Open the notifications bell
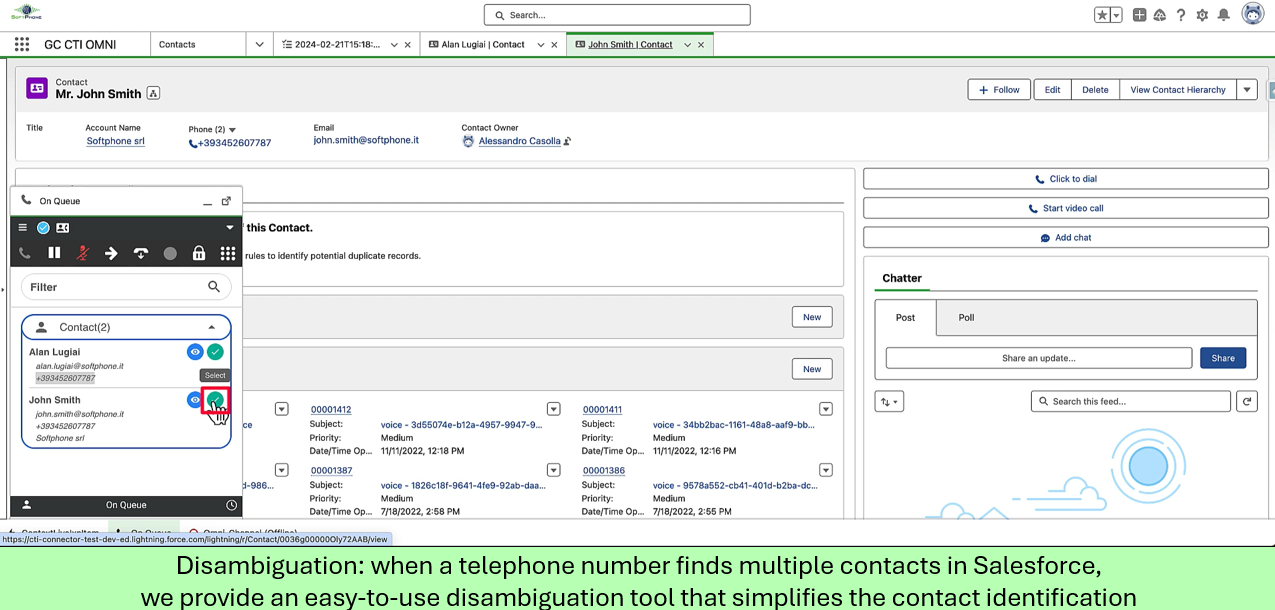 pyautogui.click(x=1223, y=15)
